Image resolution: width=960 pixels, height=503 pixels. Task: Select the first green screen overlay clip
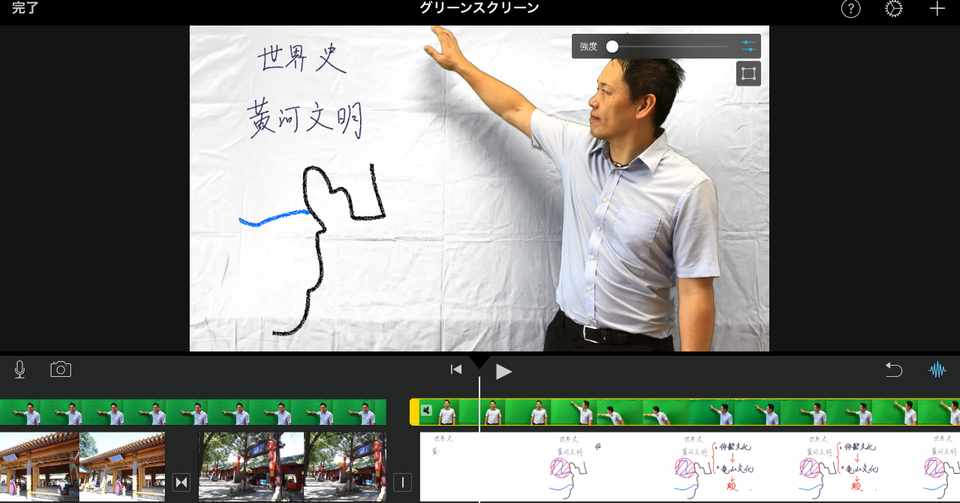(x=193, y=412)
